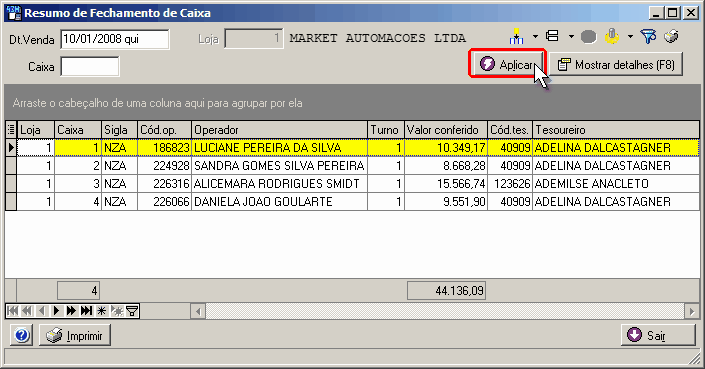Click the row selector of DANIELA's row
Screen dimensions: 705x369
click(x=11, y=201)
